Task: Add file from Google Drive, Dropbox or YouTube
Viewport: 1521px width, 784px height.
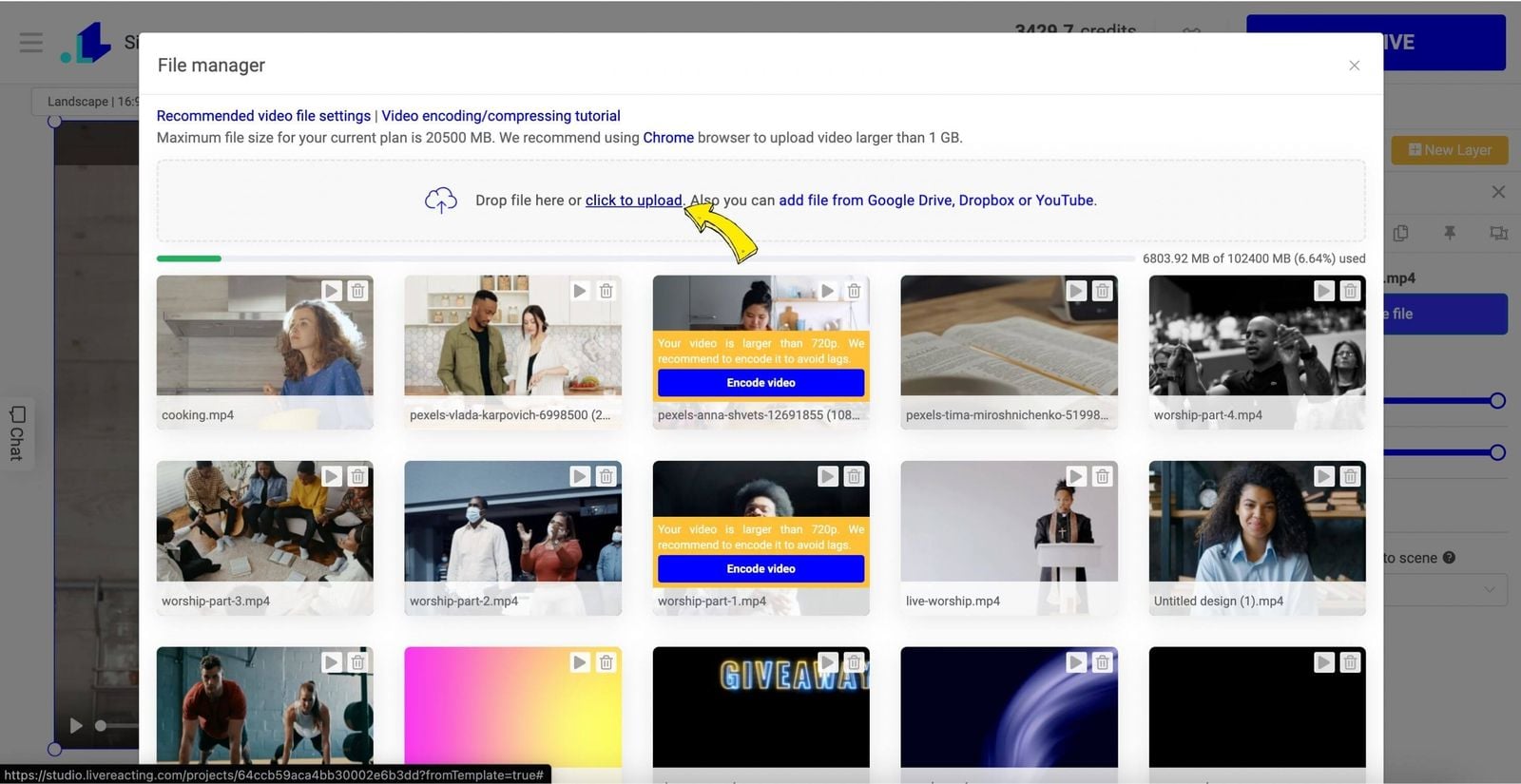Action: coord(936,201)
